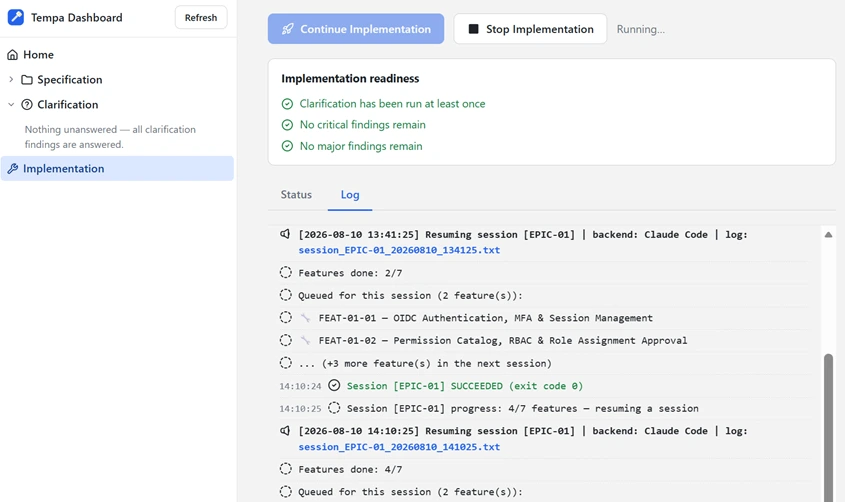Click the 'Running...' status text
The height and width of the screenshot is (502, 845).
(641, 29)
